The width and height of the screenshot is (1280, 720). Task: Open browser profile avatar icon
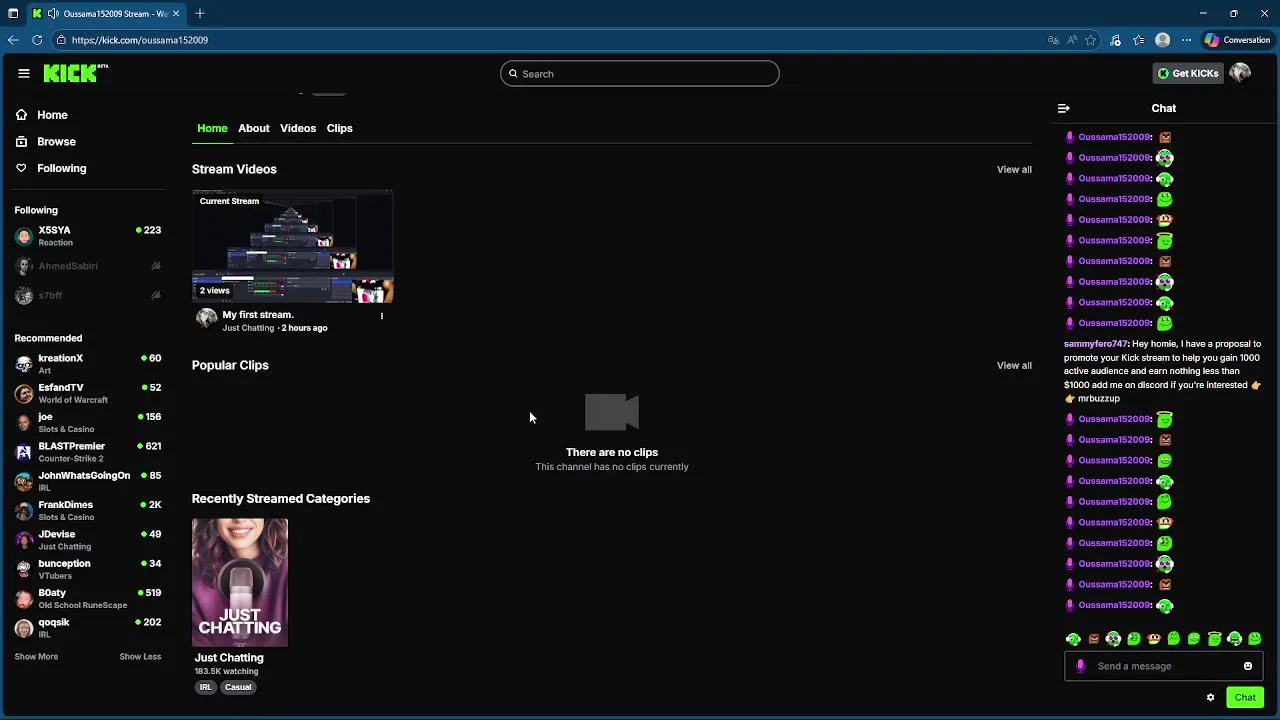point(1162,40)
